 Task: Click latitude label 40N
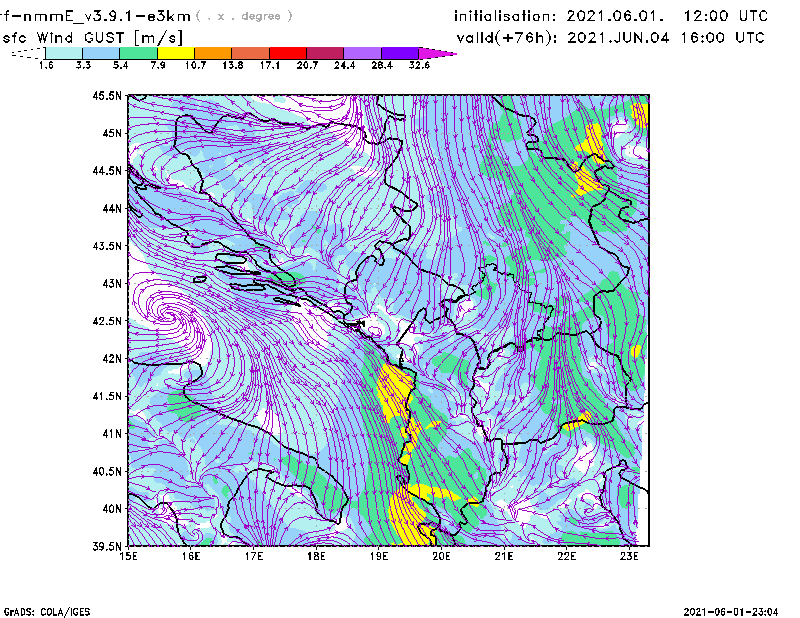[x=112, y=509]
